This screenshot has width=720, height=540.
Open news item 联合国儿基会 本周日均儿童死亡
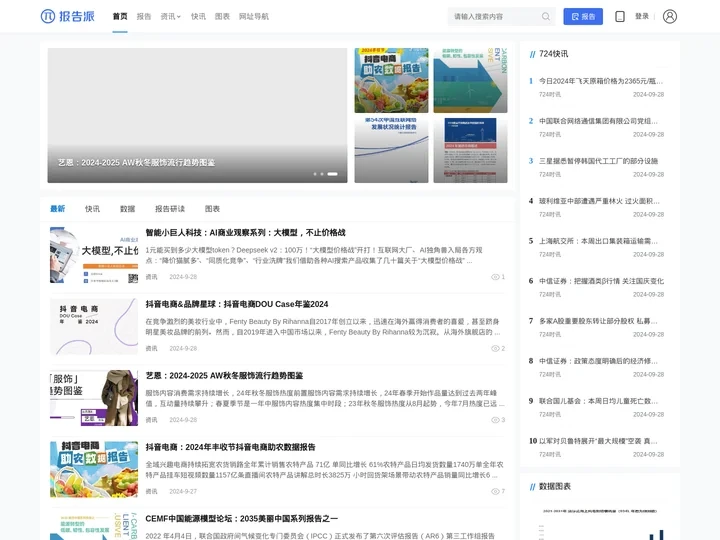(x=598, y=401)
